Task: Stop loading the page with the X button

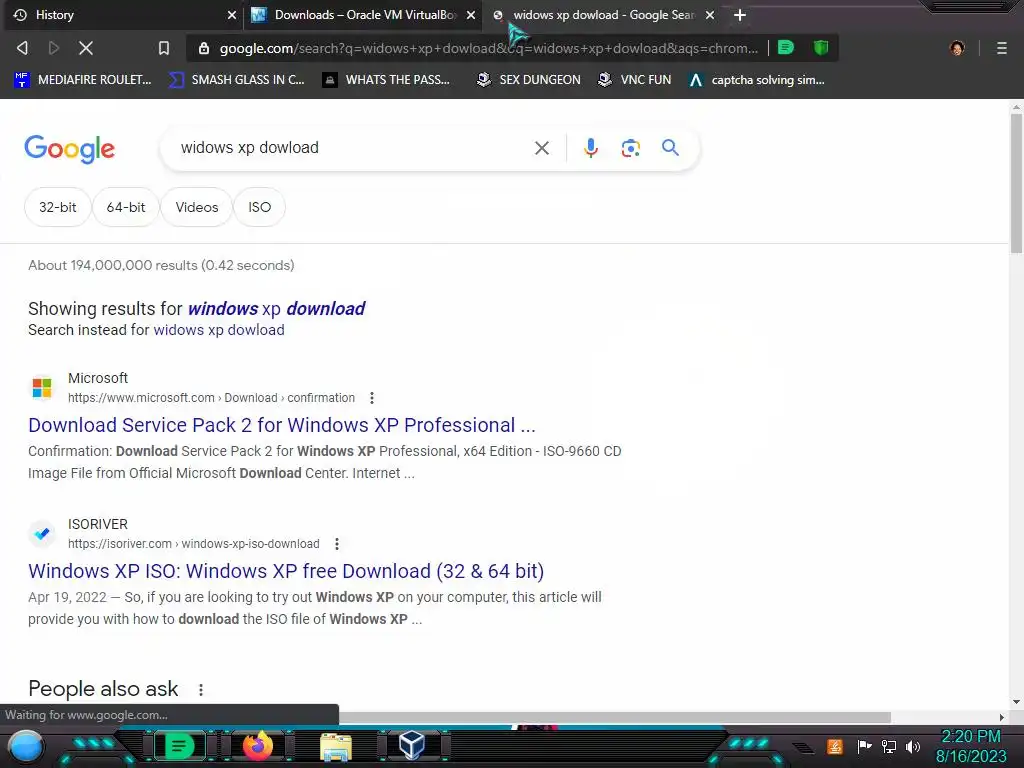Action: 86,48
